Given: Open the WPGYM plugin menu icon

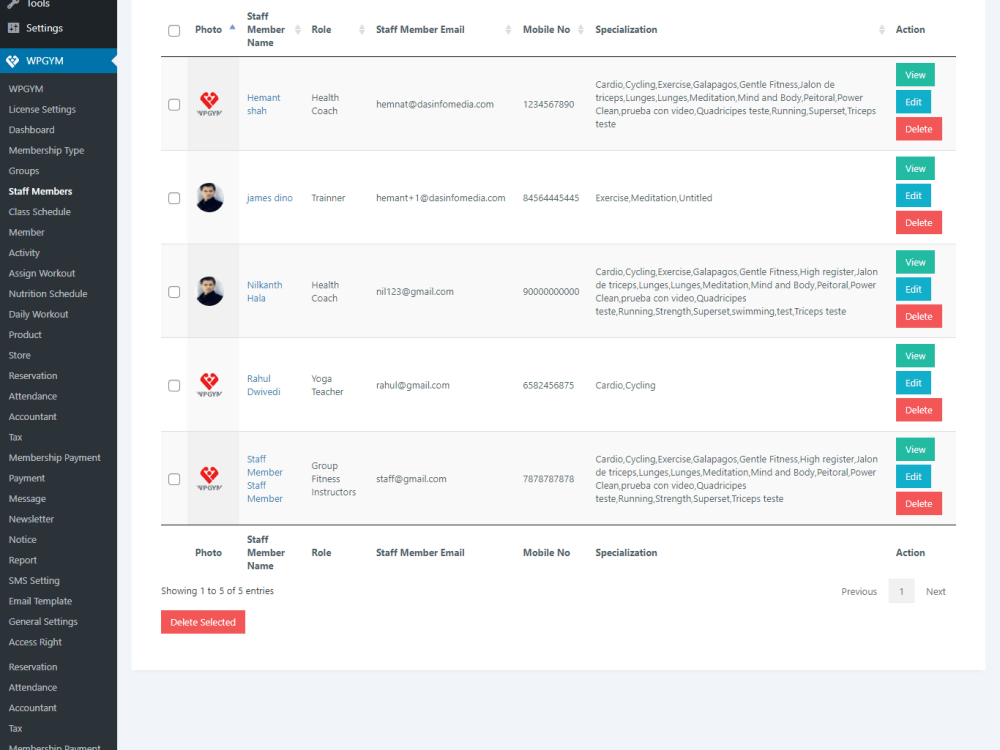Looking at the screenshot, I should [x=13, y=61].
